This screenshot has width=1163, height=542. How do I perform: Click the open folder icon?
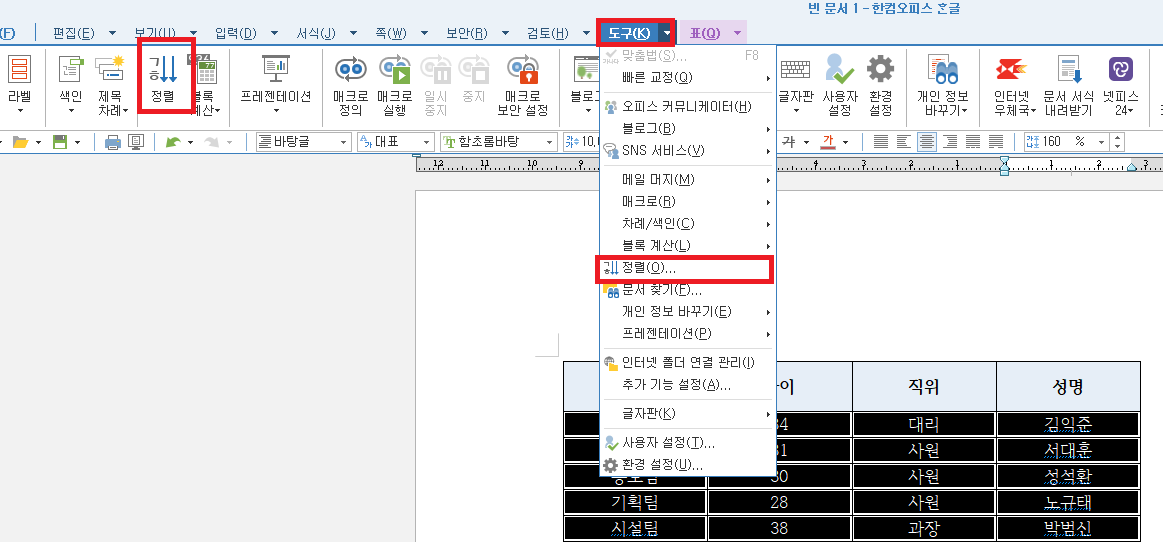pyautogui.click(x=20, y=142)
